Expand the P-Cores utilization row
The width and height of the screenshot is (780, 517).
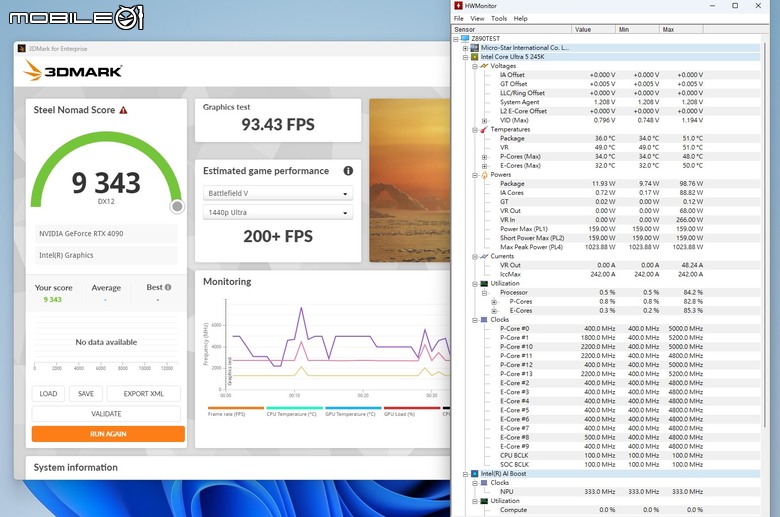tap(493, 302)
